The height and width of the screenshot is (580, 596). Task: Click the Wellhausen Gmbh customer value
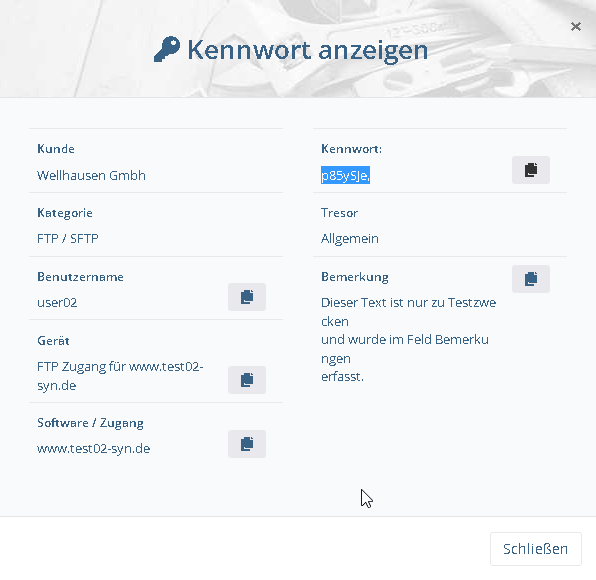point(91,176)
